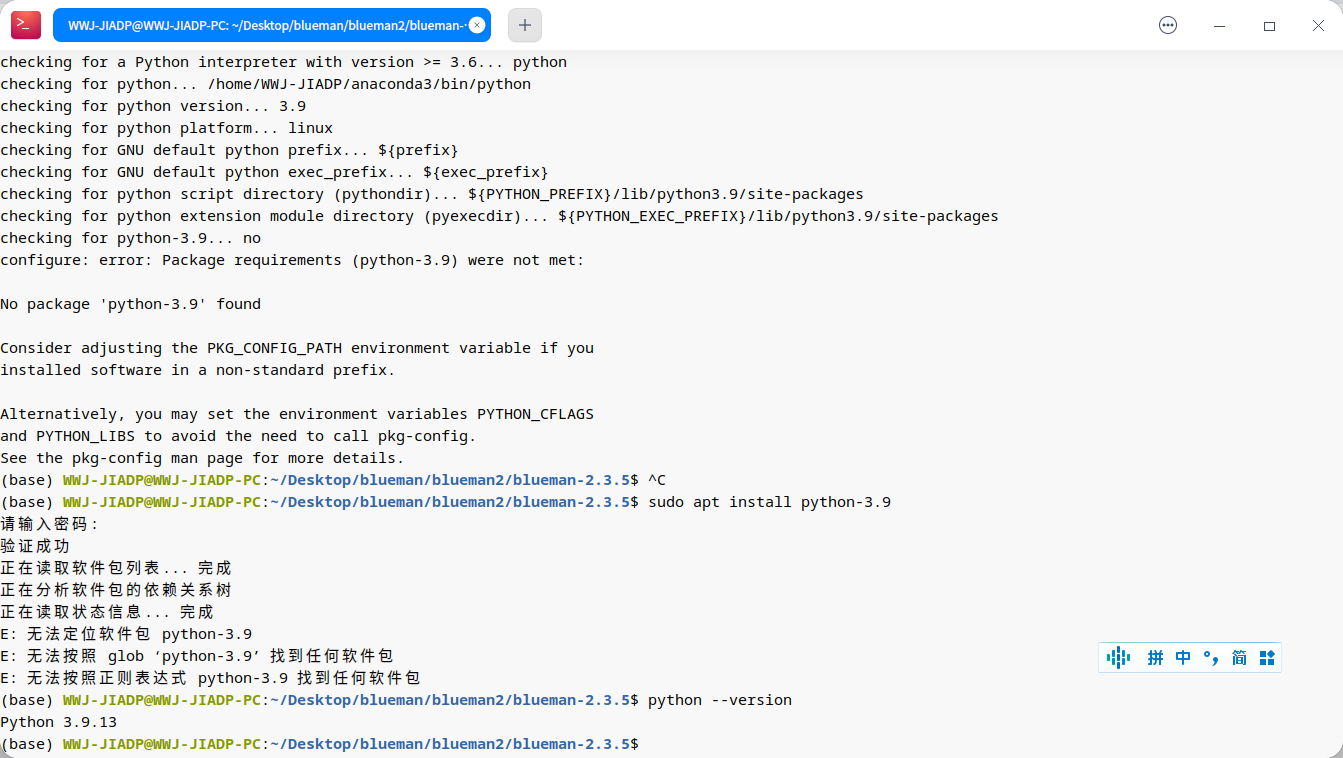This screenshot has width=1343, height=758.
Task: Minimize the terminal window
Action: (x=1219, y=26)
